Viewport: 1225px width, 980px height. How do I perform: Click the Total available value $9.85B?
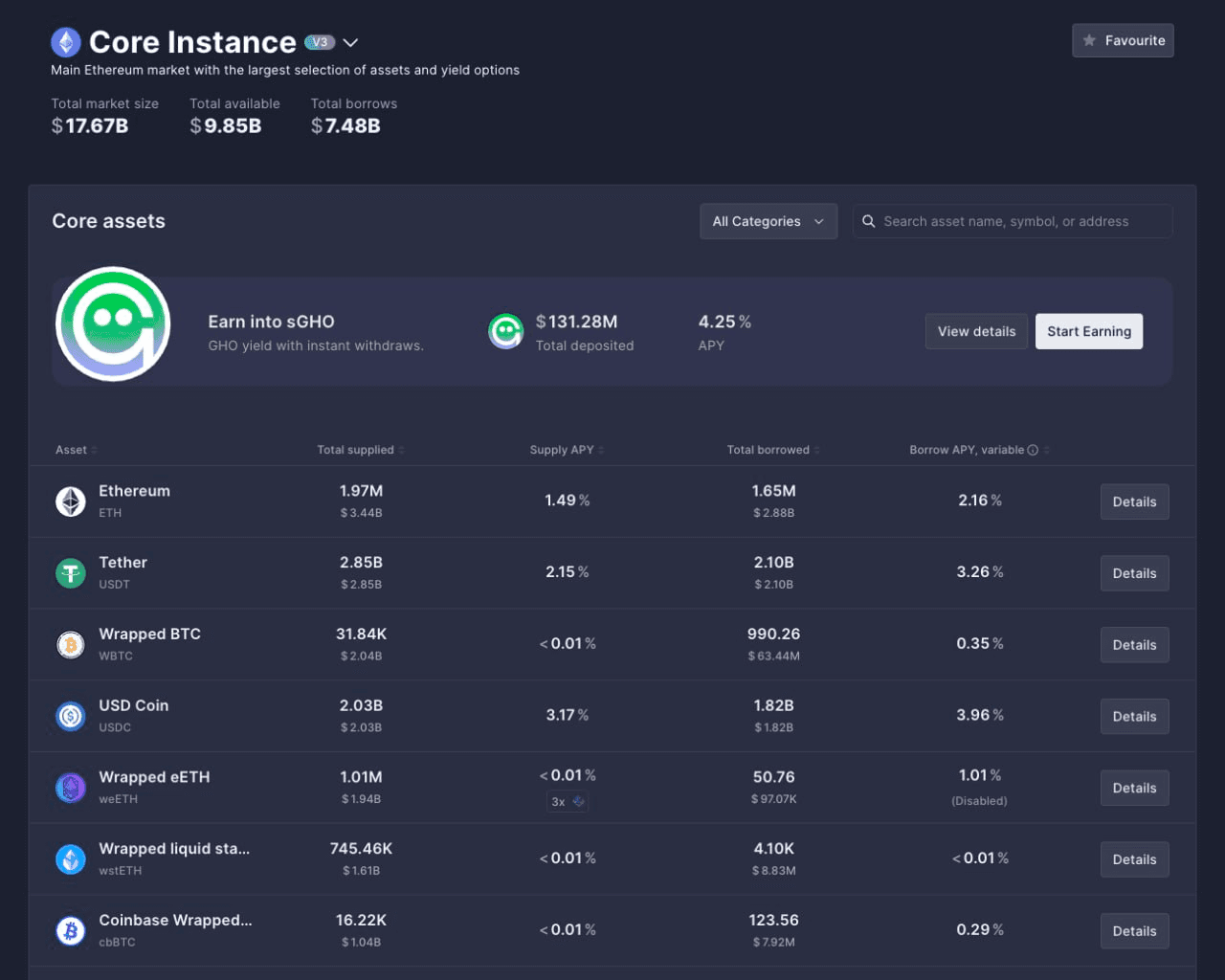[x=226, y=126]
